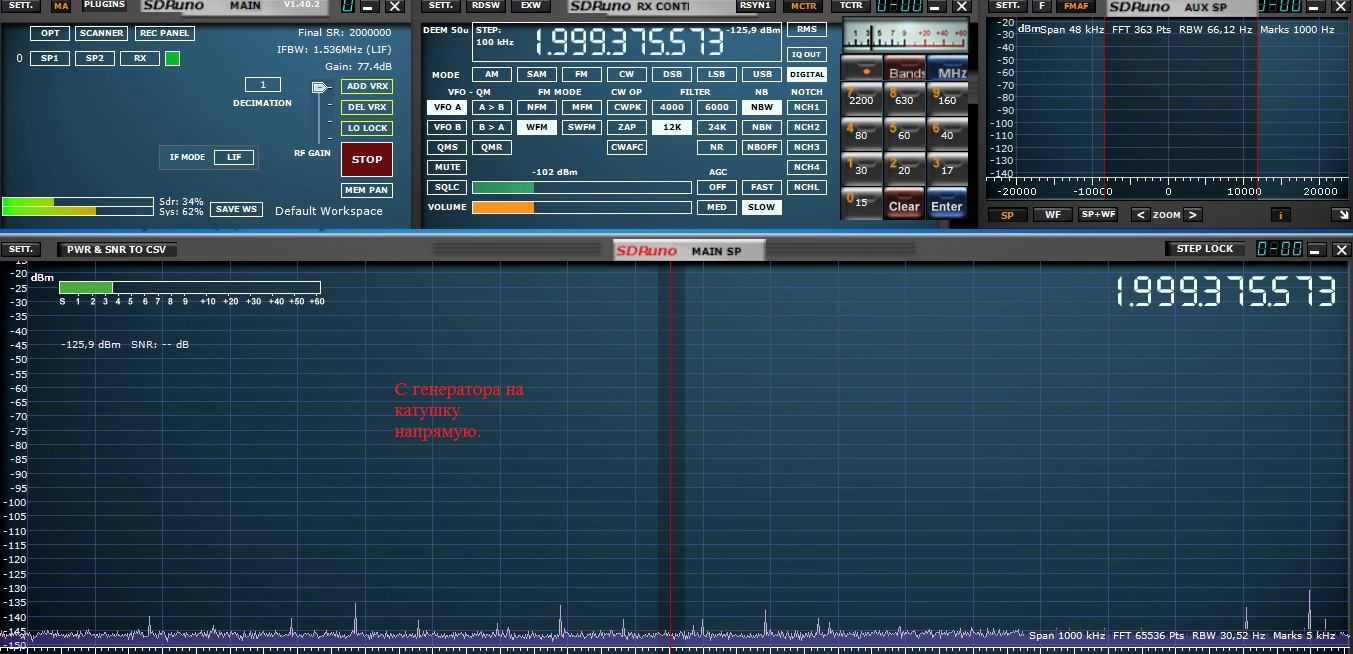Click the RF GAIN slider handle
This screenshot has height=654, width=1353.
click(320, 87)
